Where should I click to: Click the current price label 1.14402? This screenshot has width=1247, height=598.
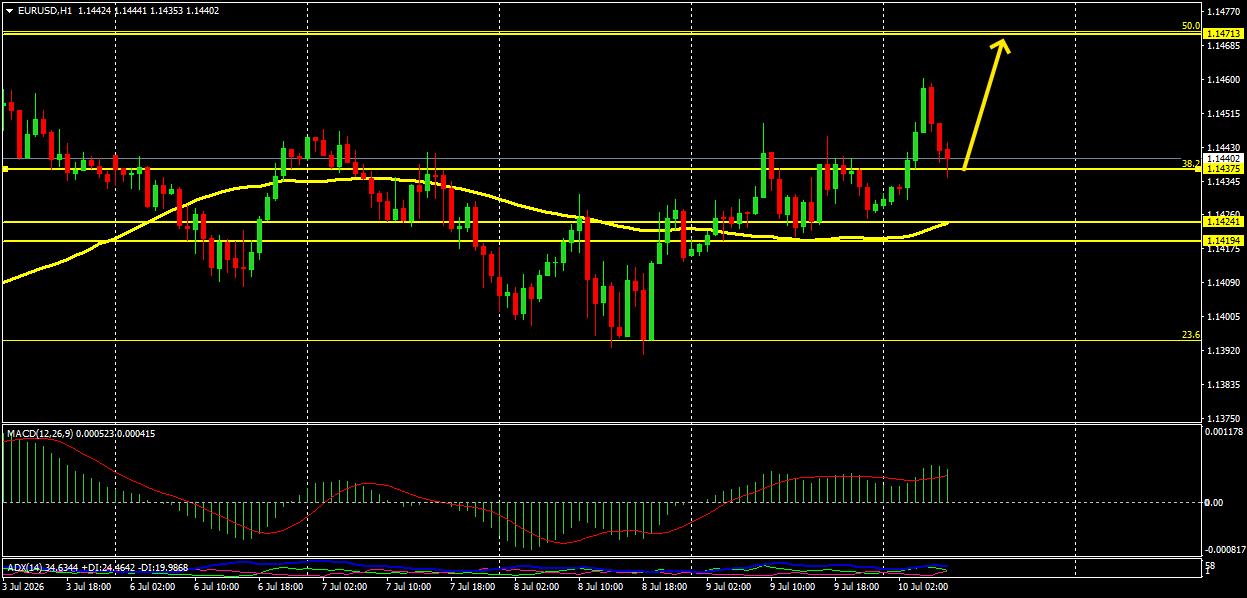pyautogui.click(x=1223, y=158)
